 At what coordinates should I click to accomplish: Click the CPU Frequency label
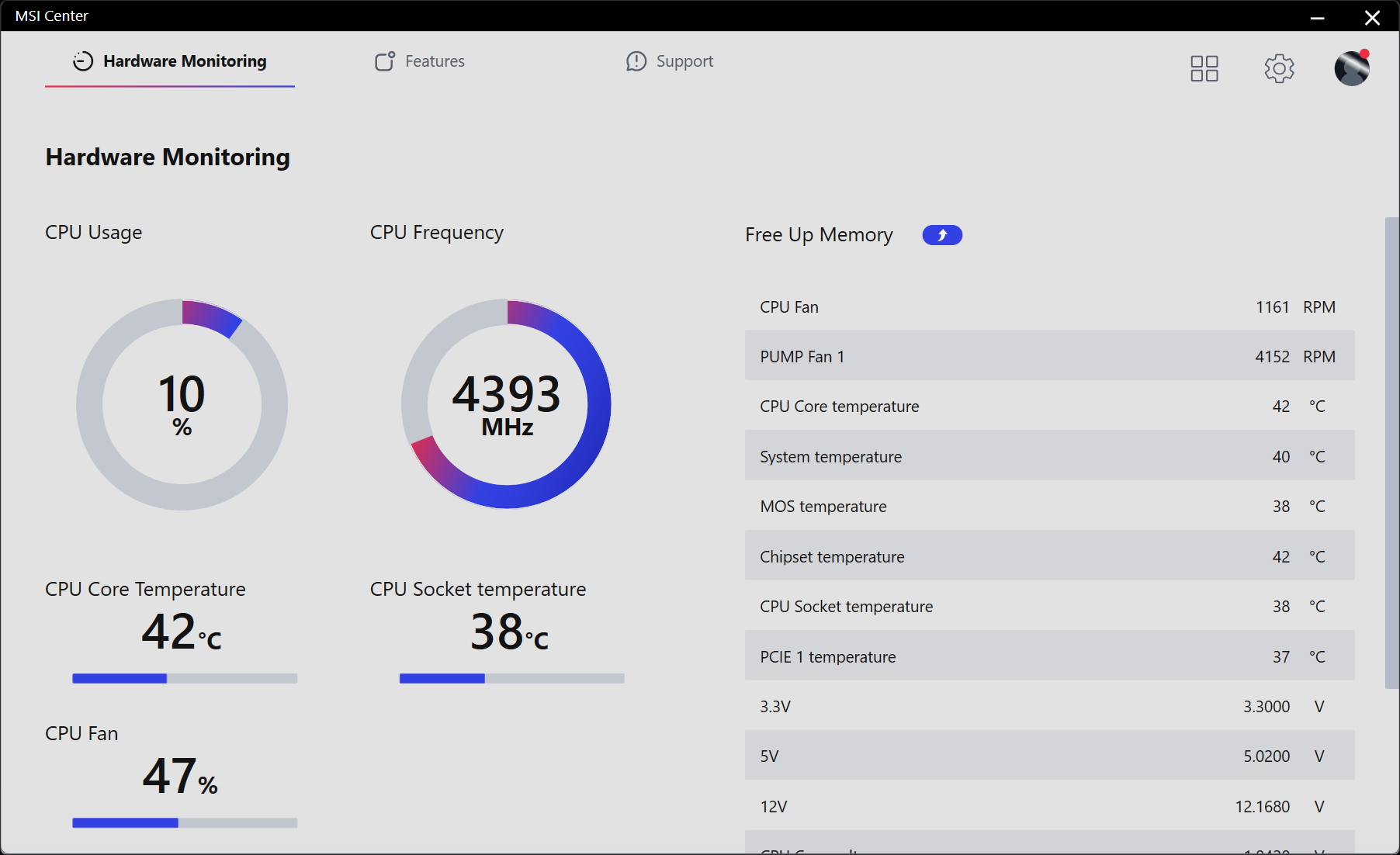[437, 233]
